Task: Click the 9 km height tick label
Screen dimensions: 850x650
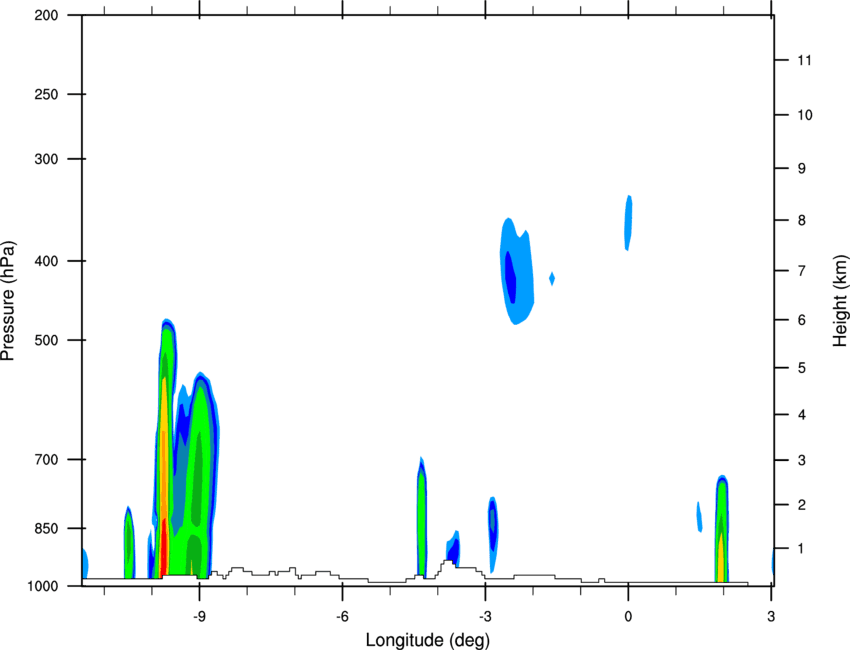Action: (801, 169)
